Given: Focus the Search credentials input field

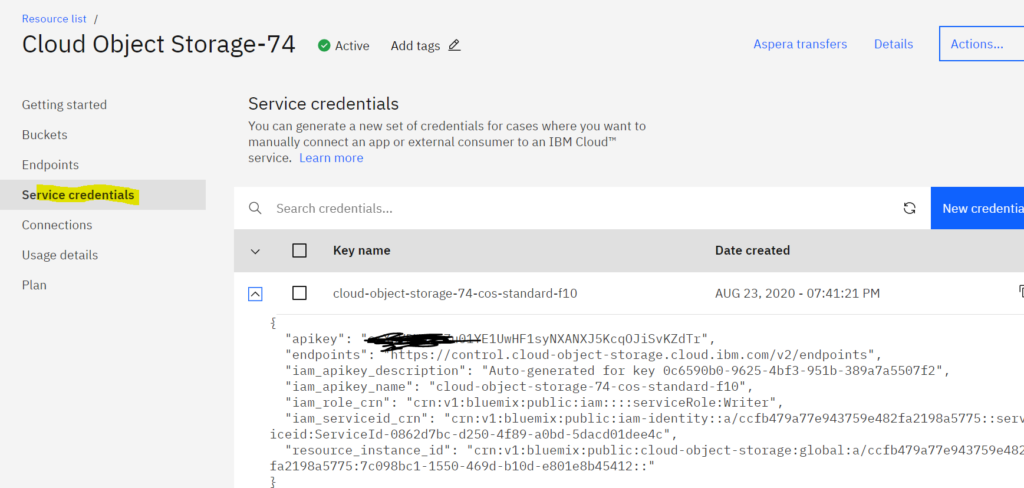Looking at the screenshot, I should tap(581, 208).
